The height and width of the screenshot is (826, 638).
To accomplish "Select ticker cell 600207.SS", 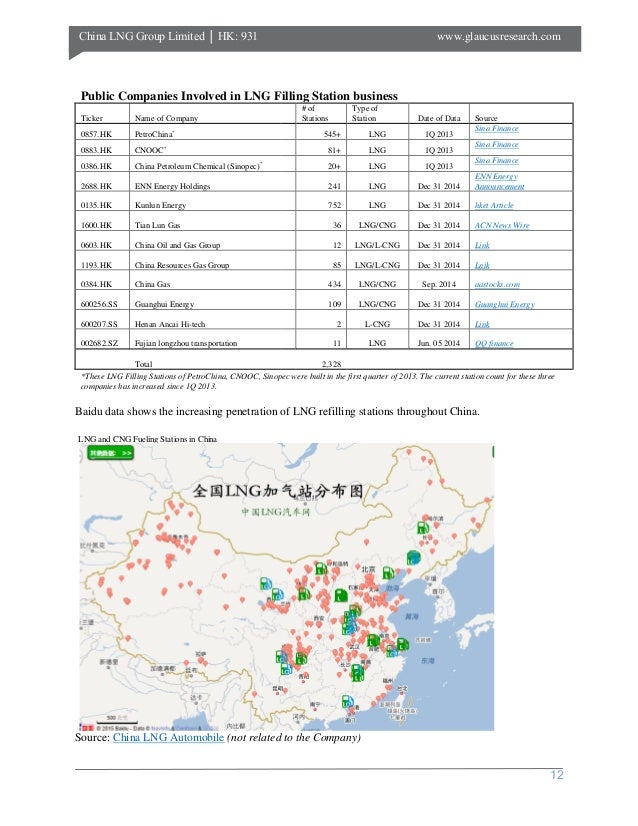I will click(99, 324).
